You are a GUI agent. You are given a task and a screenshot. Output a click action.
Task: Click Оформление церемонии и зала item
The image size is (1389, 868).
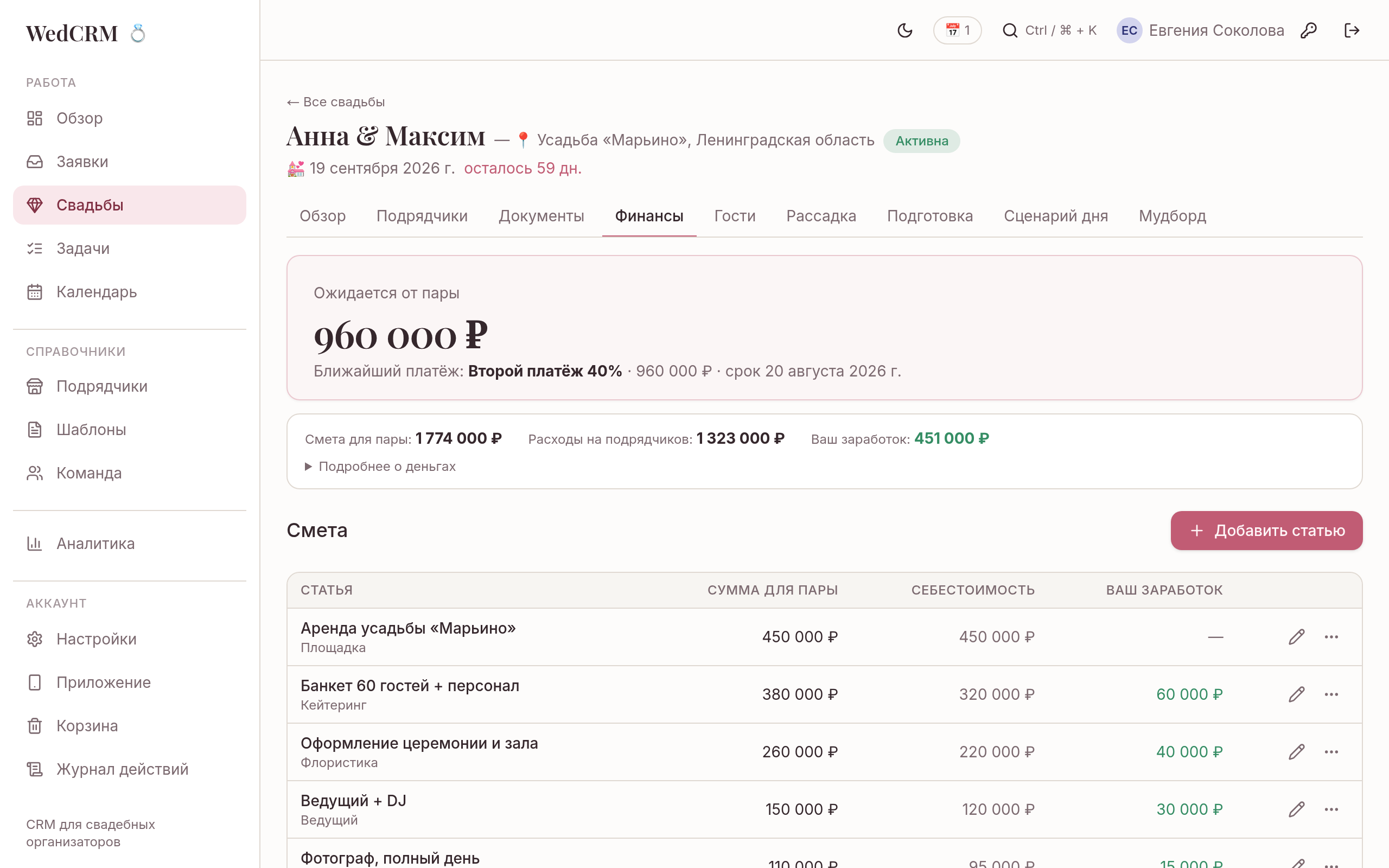419,743
